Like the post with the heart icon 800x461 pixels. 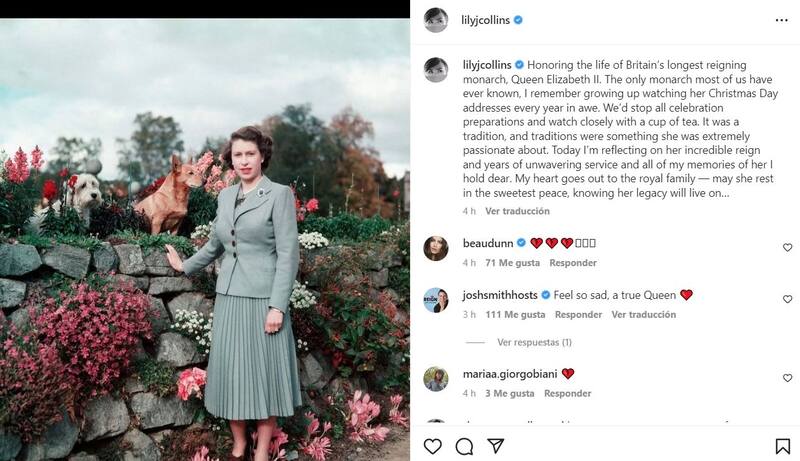[x=433, y=446]
